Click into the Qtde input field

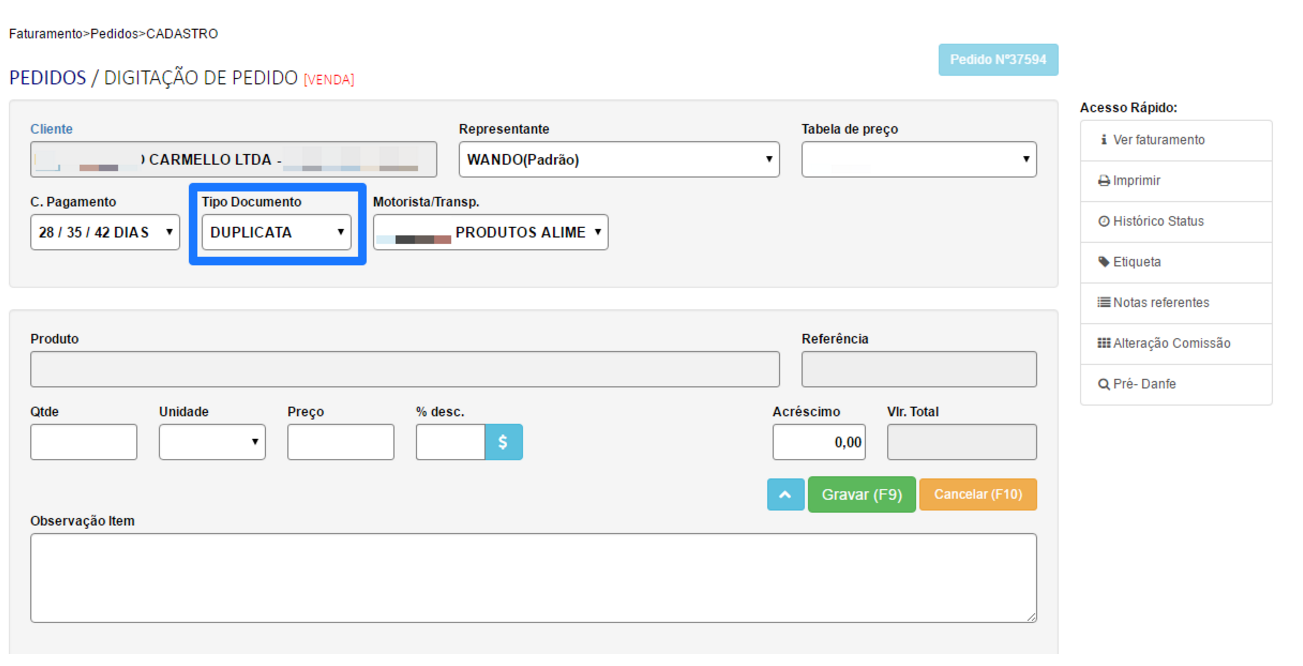(84, 442)
